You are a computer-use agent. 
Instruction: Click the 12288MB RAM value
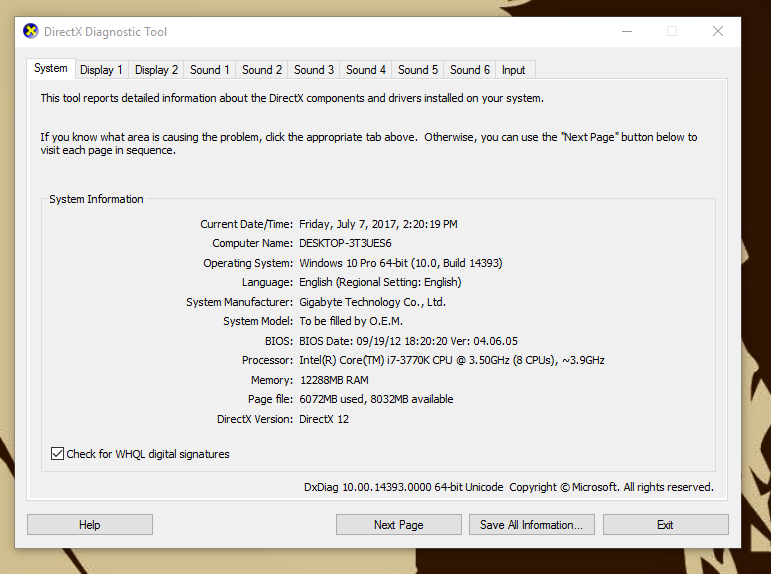tap(334, 380)
